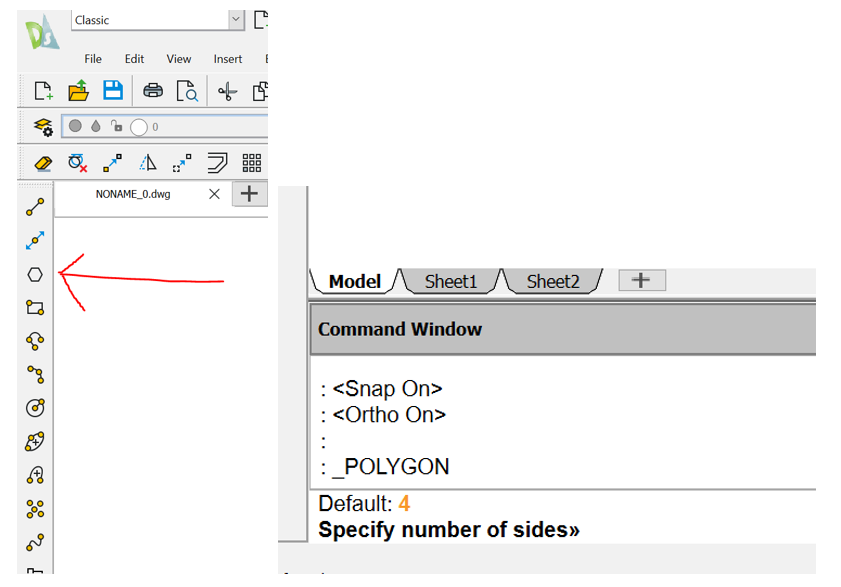Add a new drawing tab

[x=249, y=194]
